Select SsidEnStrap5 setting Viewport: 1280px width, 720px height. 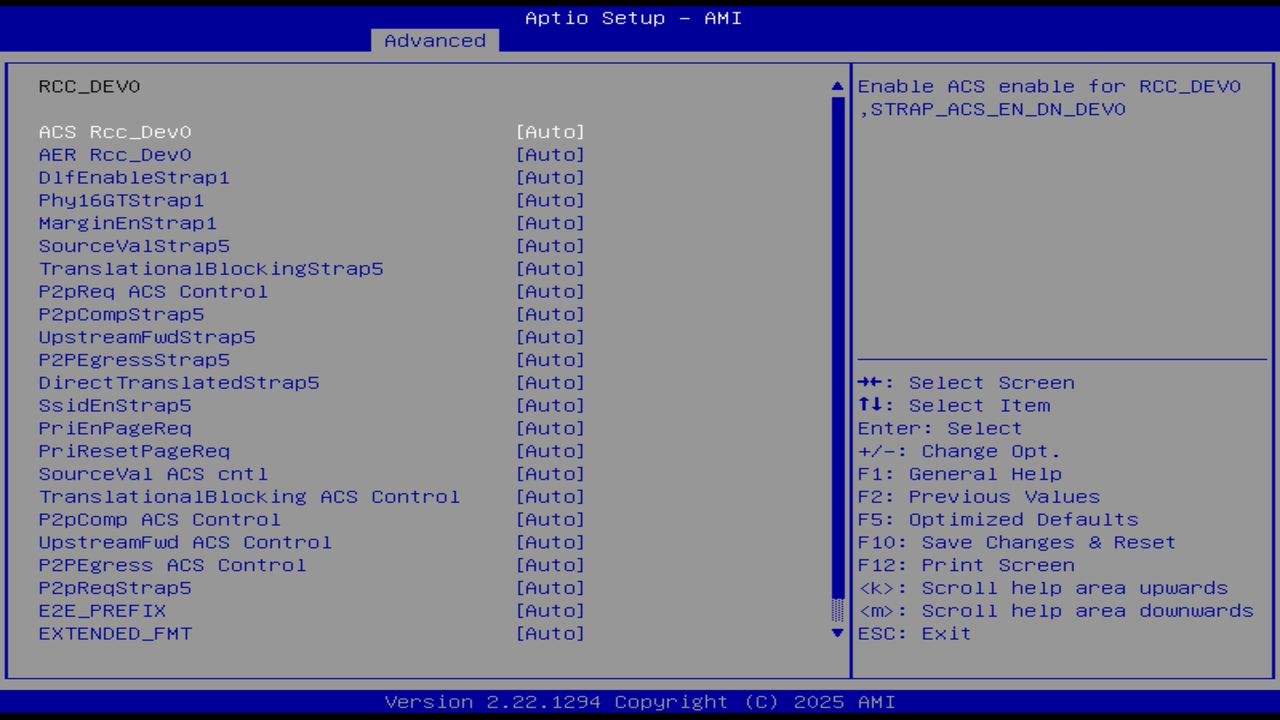[114, 405]
